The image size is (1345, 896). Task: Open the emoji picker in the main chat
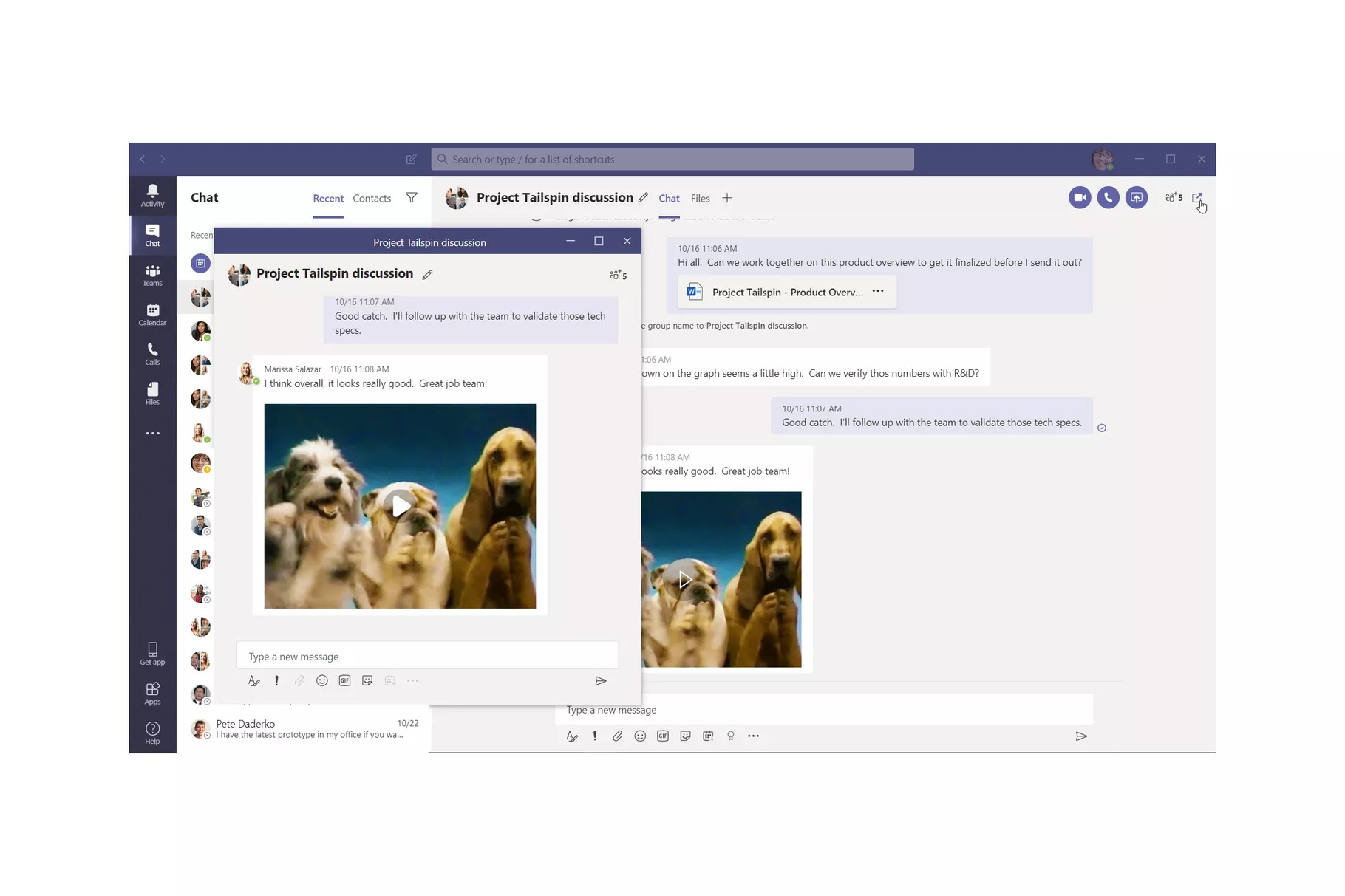click(x=640, y=736)
